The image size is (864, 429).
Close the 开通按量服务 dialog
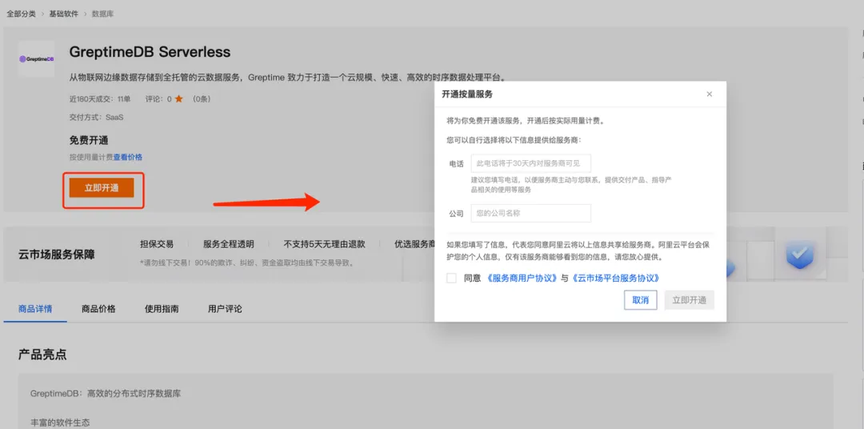pos(709,94)
